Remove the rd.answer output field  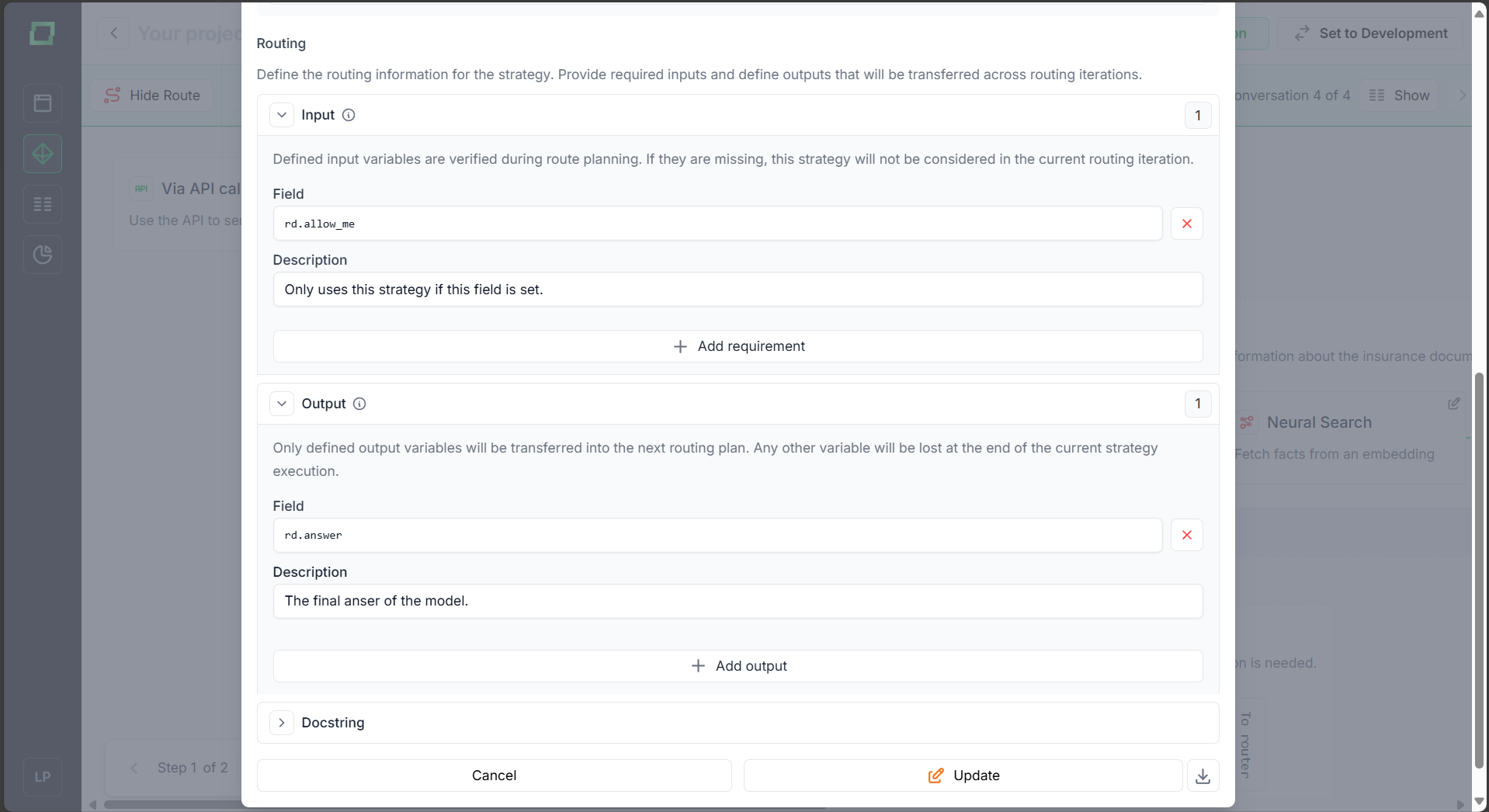click(1186, 535)
